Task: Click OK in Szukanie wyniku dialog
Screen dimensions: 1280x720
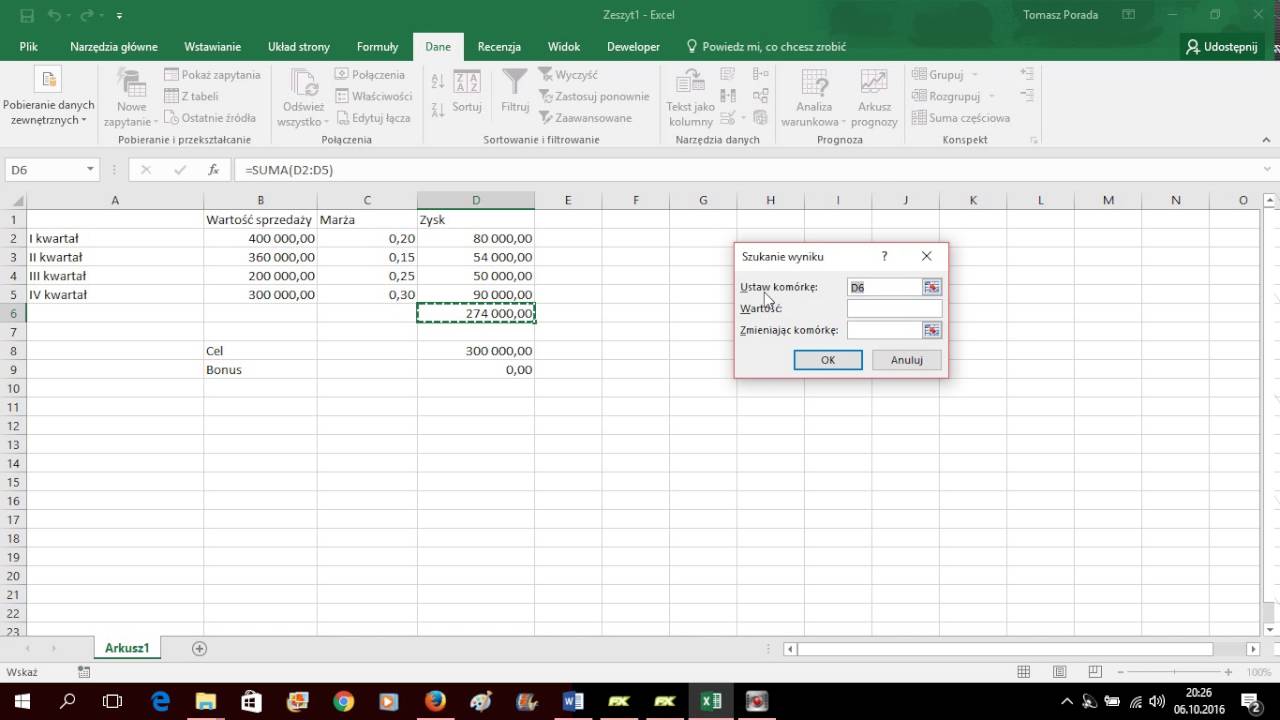Action: [828, 360]
